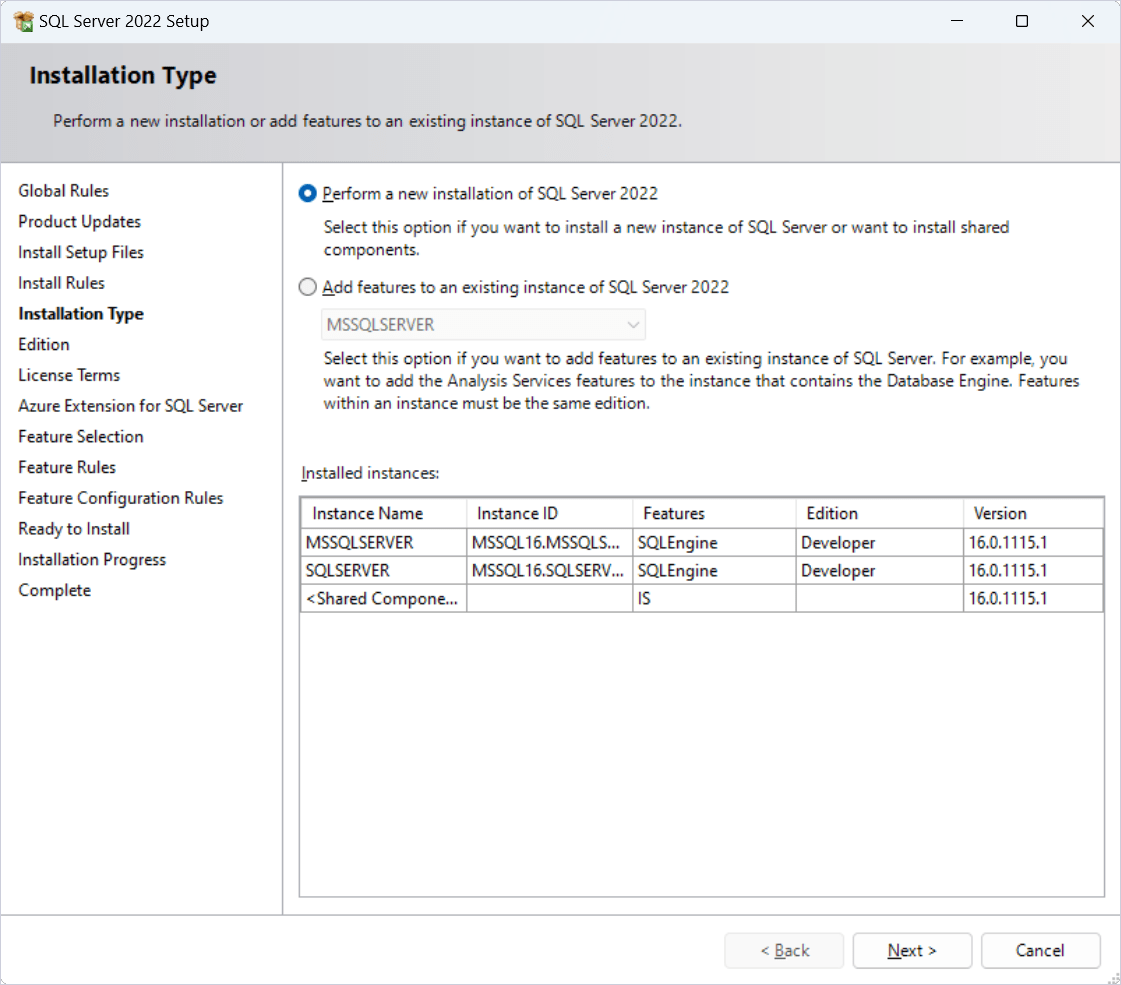The width and height of the screenshot is (1121, 985).
Task: Select Installation Type step in sidebar
Action: click(81, 314)
